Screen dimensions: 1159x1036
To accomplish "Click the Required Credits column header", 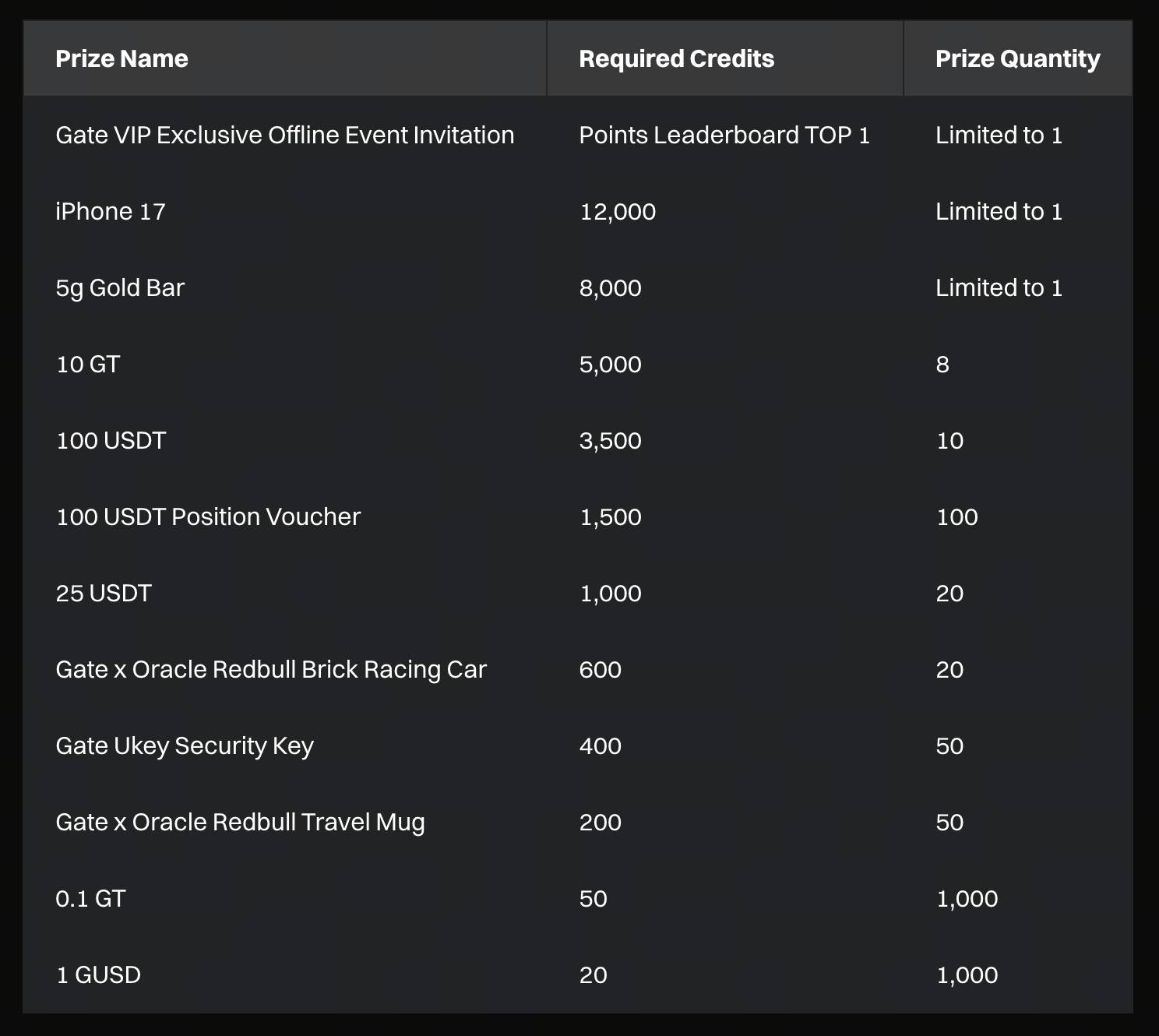I will pyautogui.click(x=676, y=59).
